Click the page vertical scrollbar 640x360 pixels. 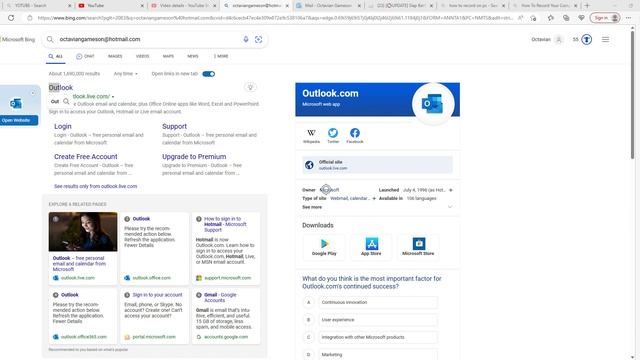click(x=632, y=96)
